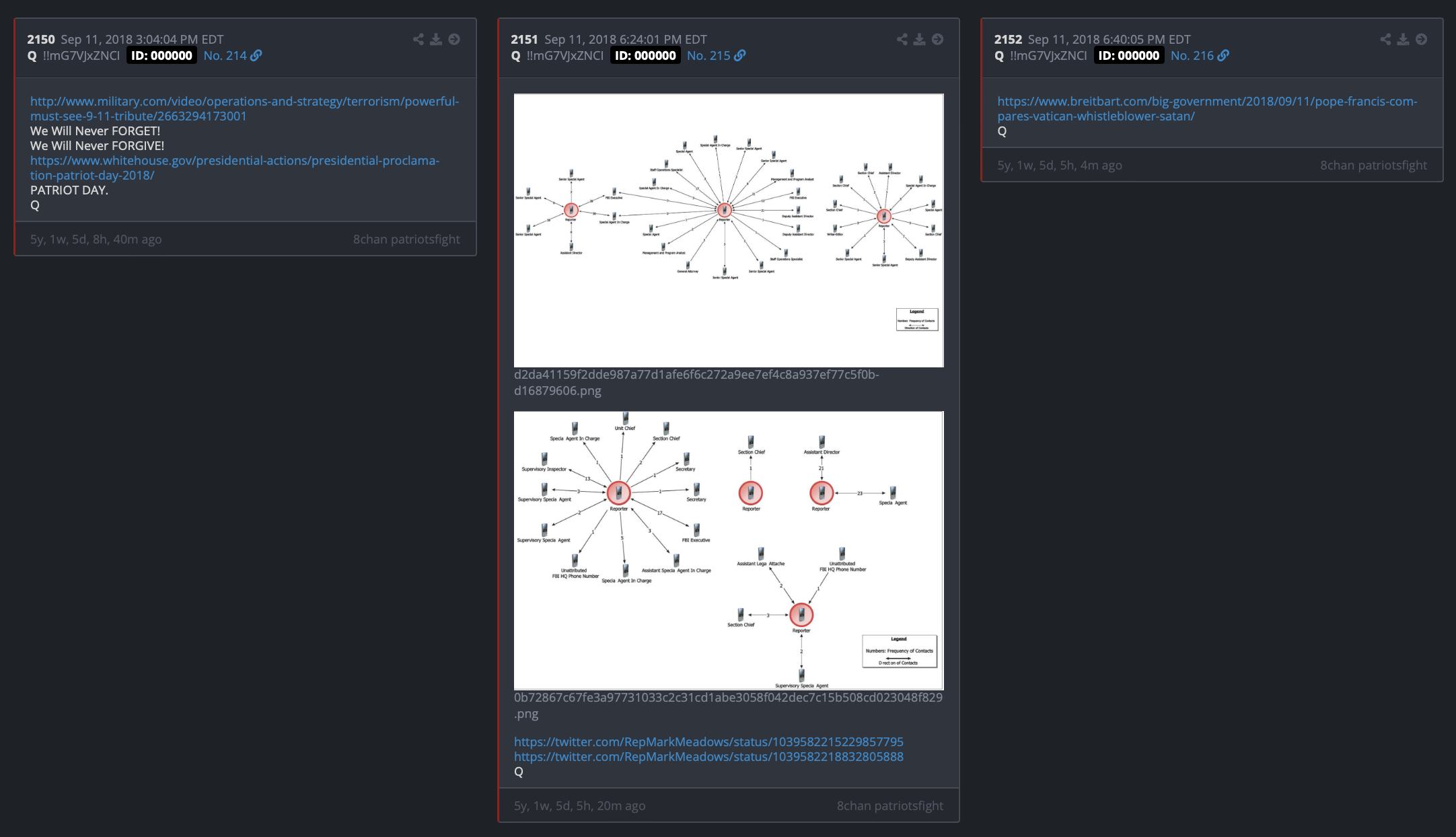Open post 2152 with arrow circle icon

(x=1421, y=40)
